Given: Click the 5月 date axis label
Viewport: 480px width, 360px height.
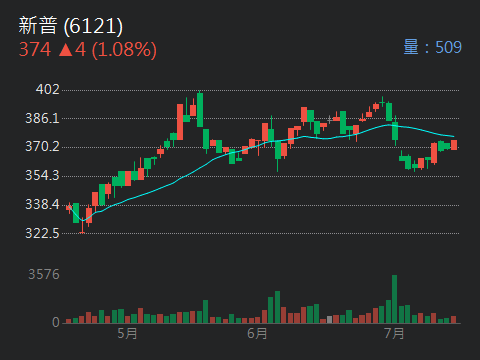Looking at the screenshot, I should [127, 333].
